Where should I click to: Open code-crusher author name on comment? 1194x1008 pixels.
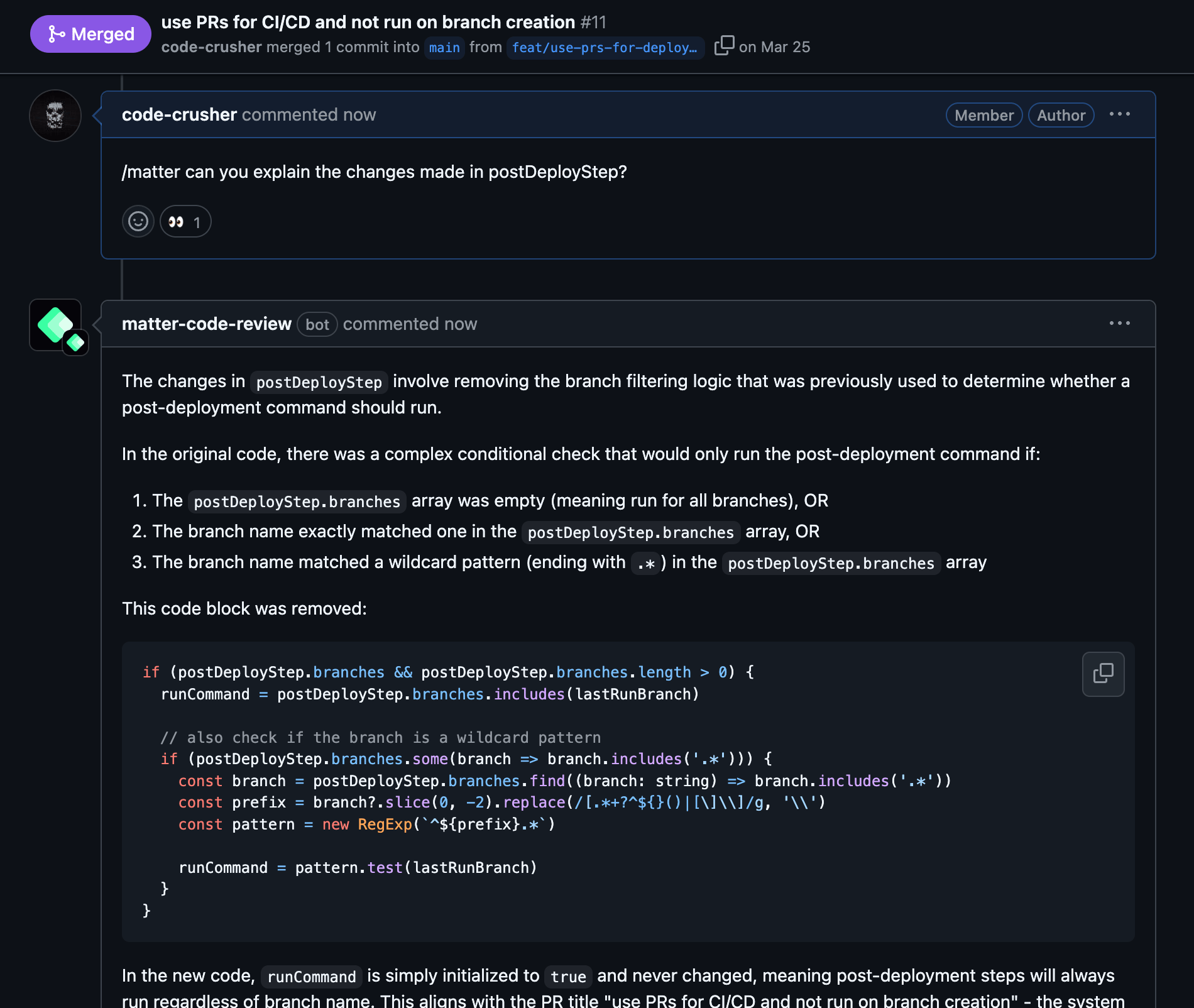(x=179, y=114)
